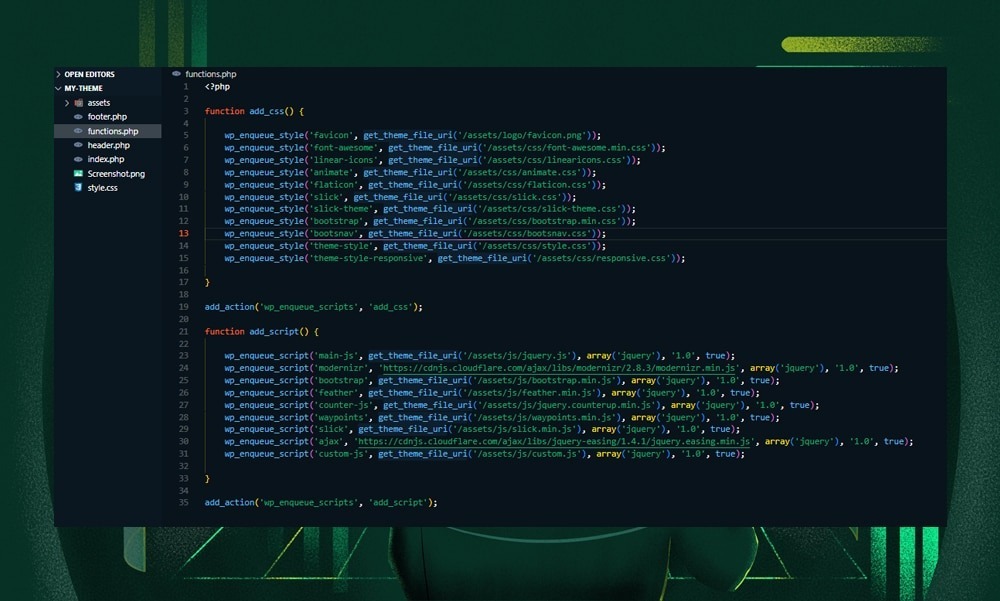The image size is (1000, 601).
Task: Click line number 13 in the gutter
Action: click(x=183, y=233)
